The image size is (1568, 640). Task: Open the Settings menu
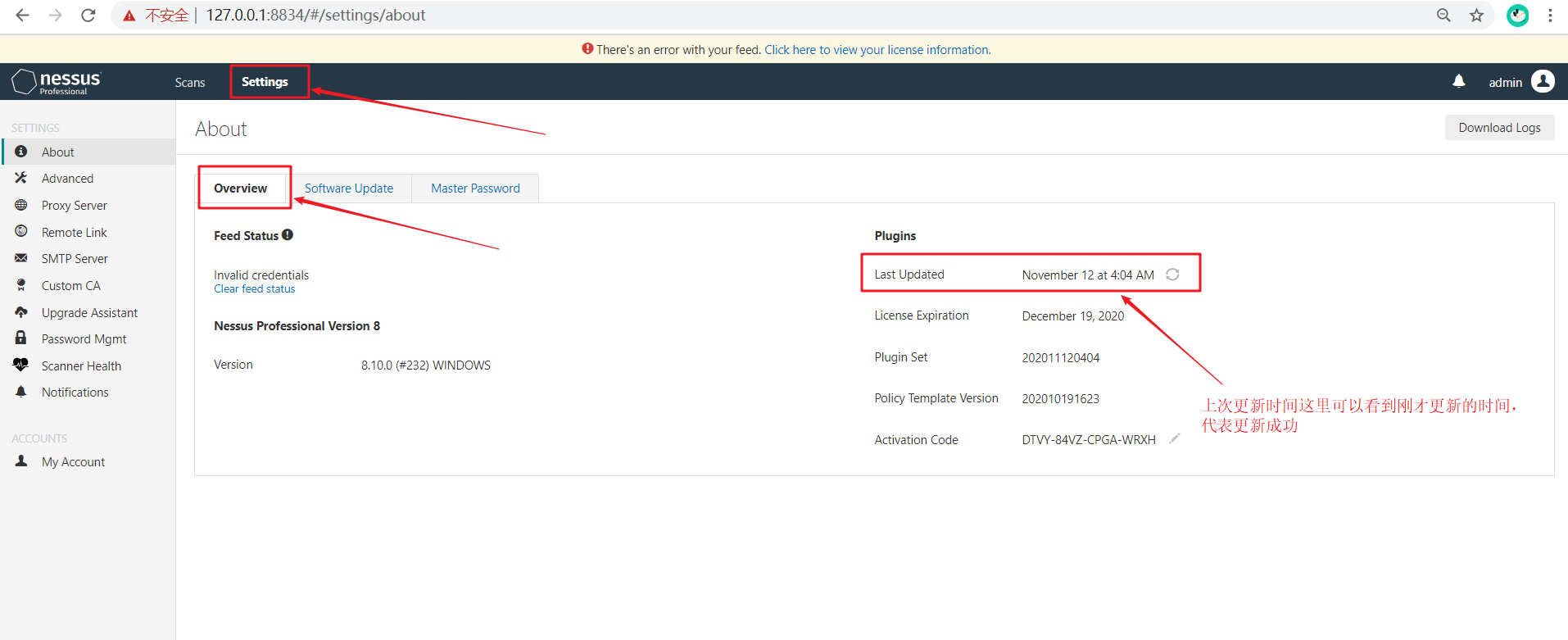coord(265,81)
